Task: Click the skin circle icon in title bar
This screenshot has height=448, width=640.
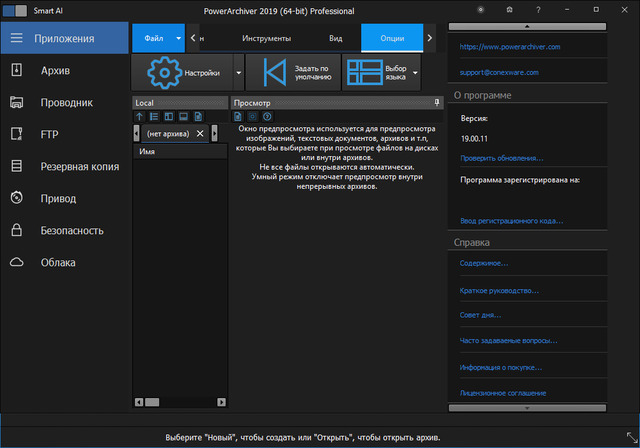Action: tap(481, 10)
